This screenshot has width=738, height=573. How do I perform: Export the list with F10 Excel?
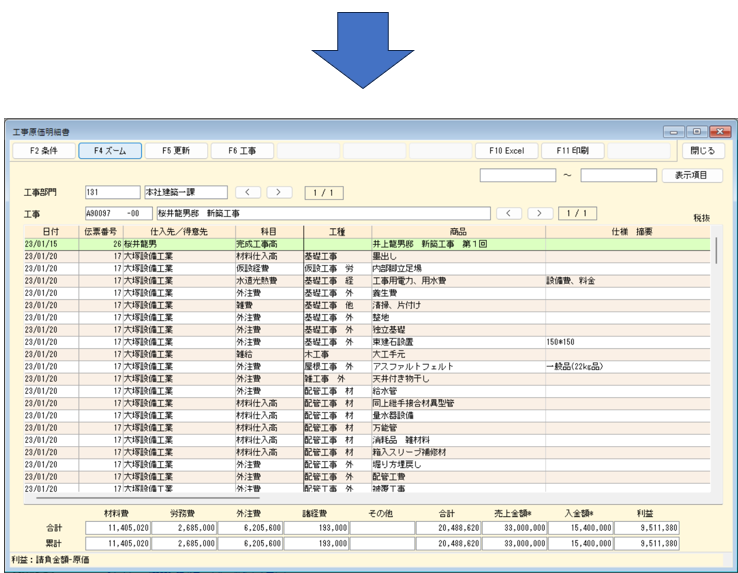506,151
